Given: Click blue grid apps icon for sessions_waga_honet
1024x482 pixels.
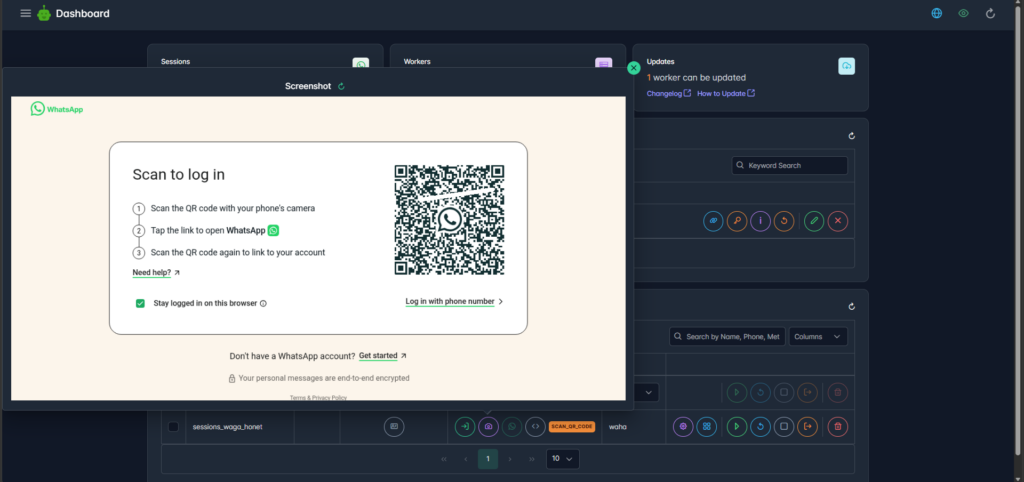Looking at the screenshot, I should point(707,426).
